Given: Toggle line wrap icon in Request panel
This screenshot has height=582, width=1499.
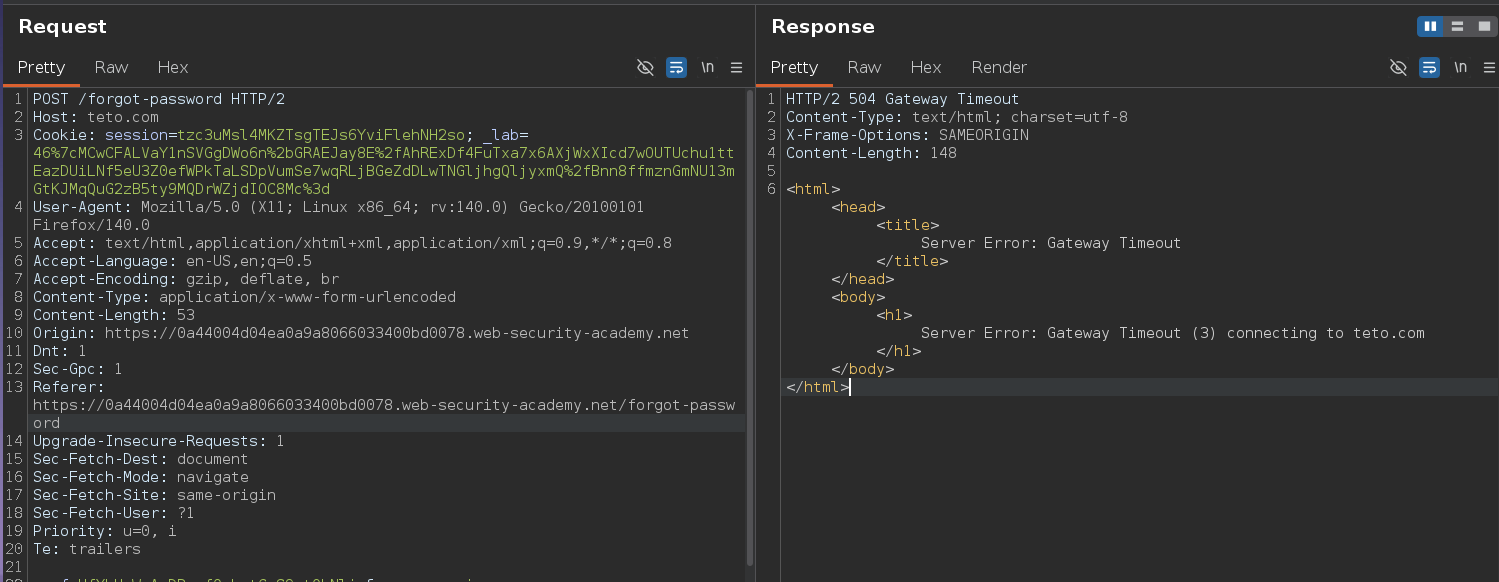Looking at the screenshot, I should coord(676,67).
